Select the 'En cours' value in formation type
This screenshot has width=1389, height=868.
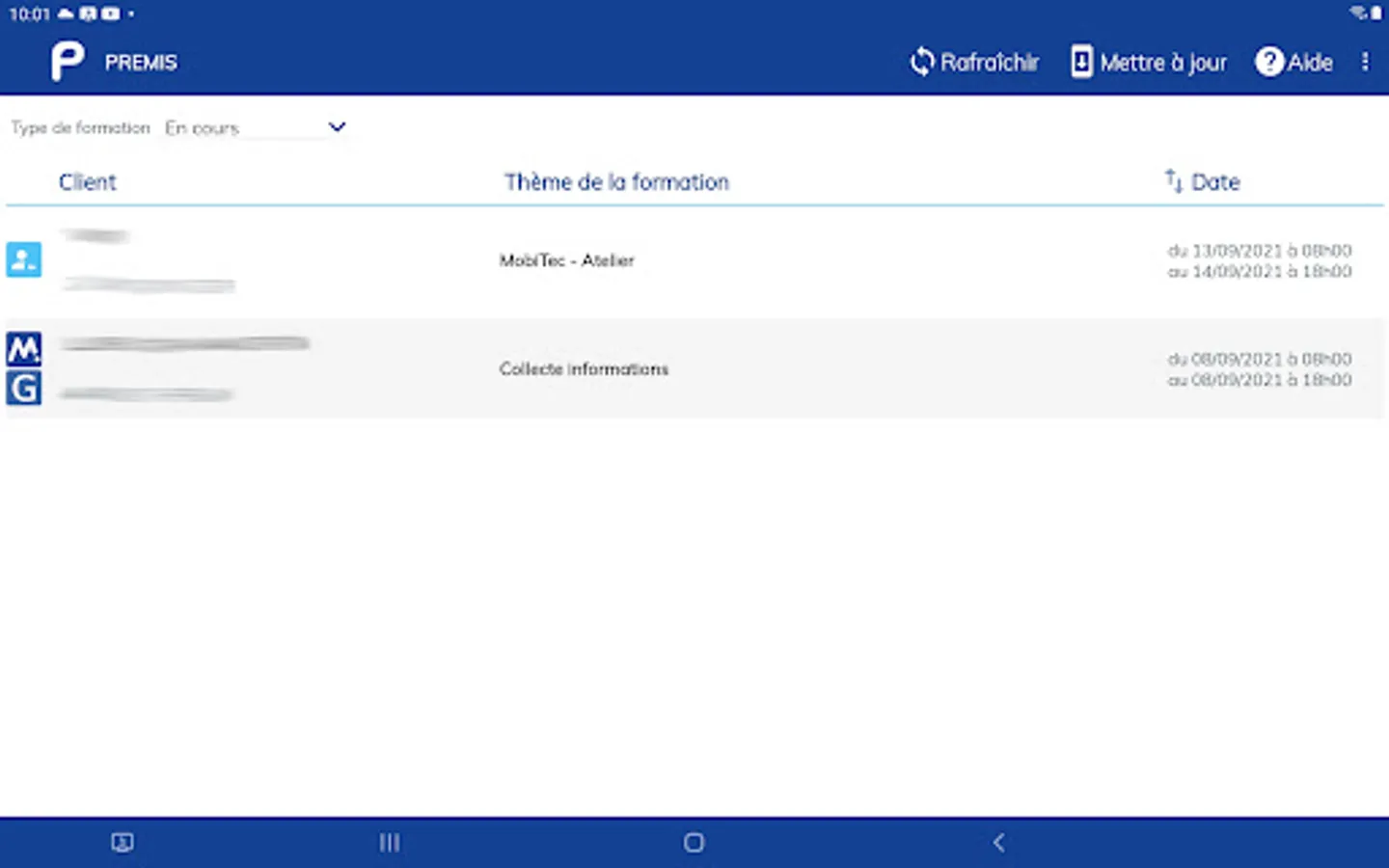coord(202,127)
